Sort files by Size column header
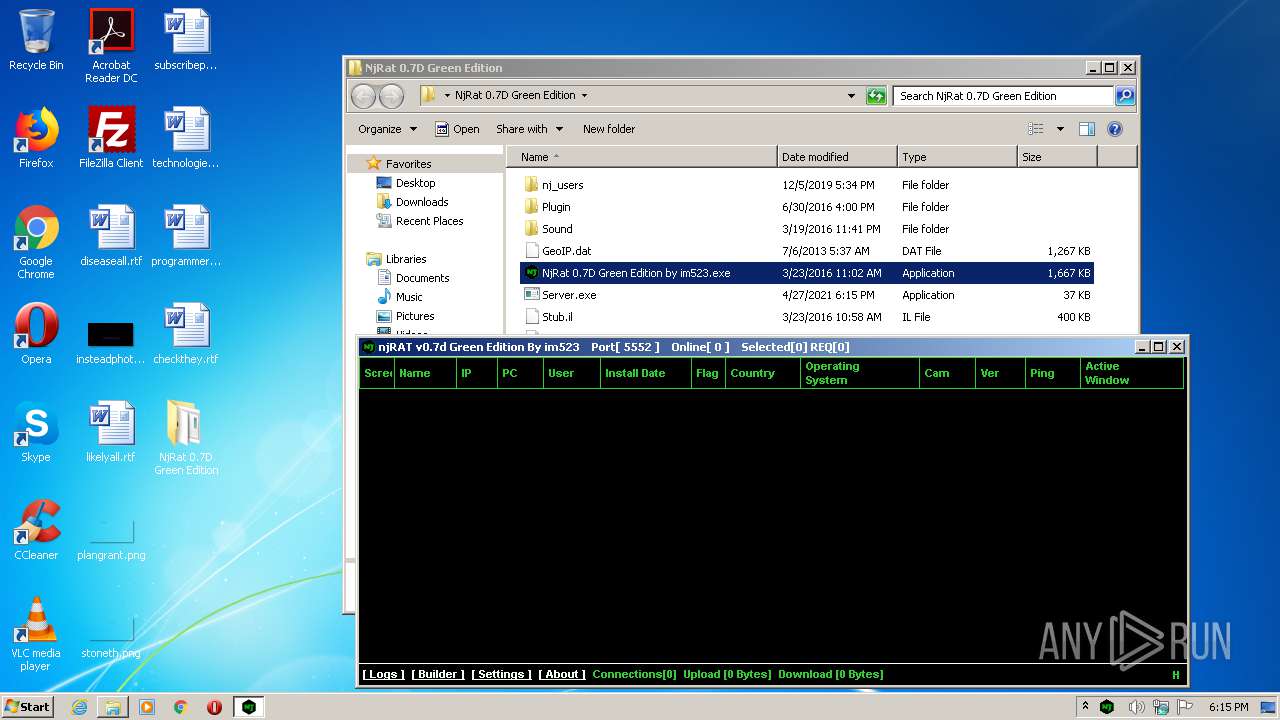 click(1057, 157)
